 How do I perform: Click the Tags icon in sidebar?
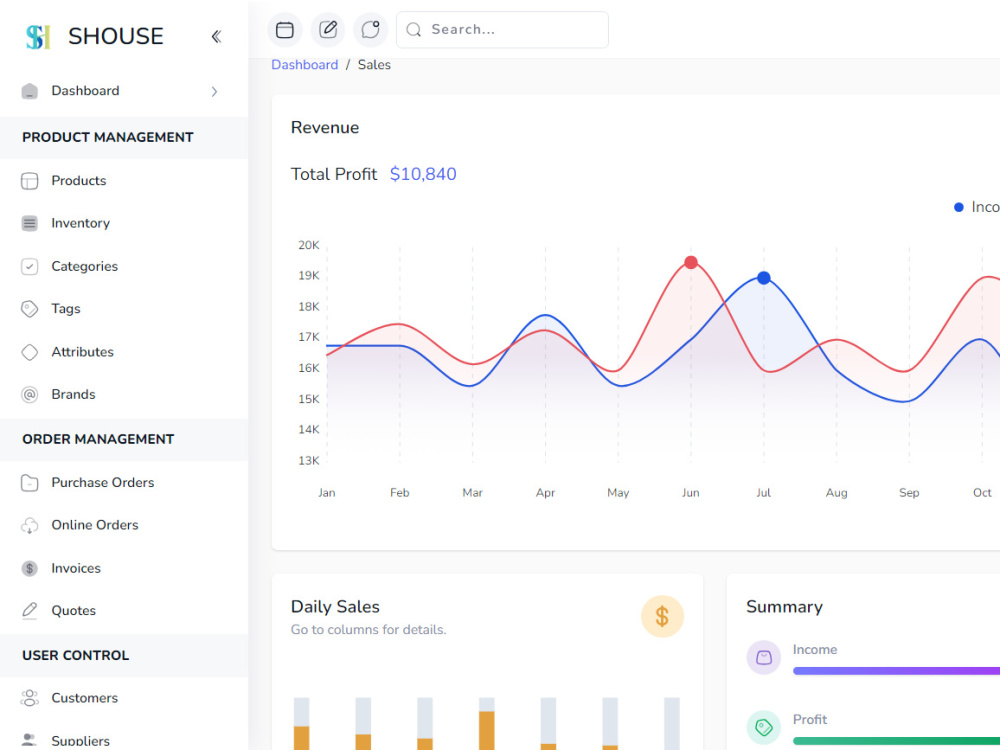click(x=29, y=309)
